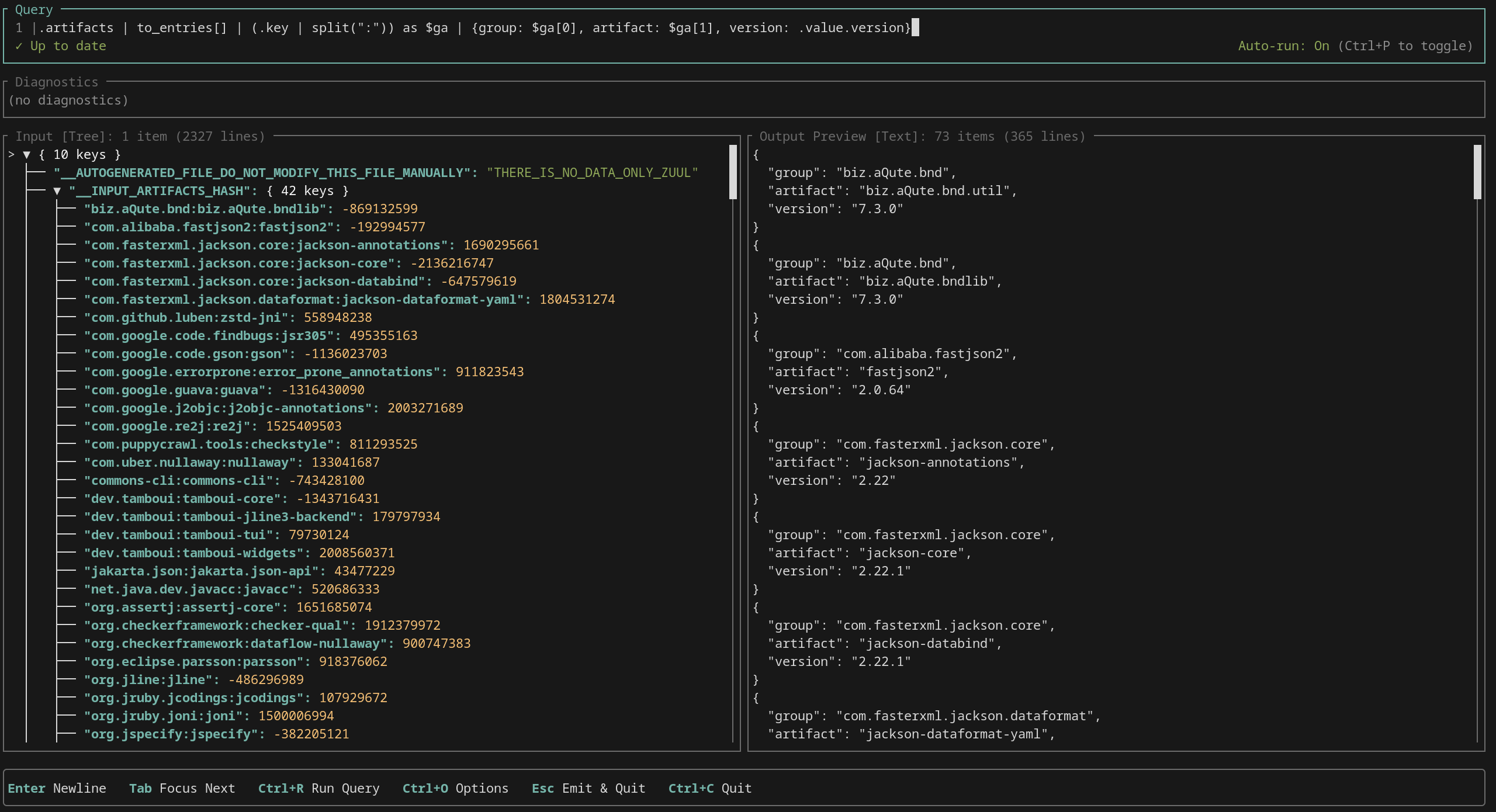The image size is (1496, 812).
Task: Select the commons-cli:commons-cli row
Action: (x=224, y=481)
